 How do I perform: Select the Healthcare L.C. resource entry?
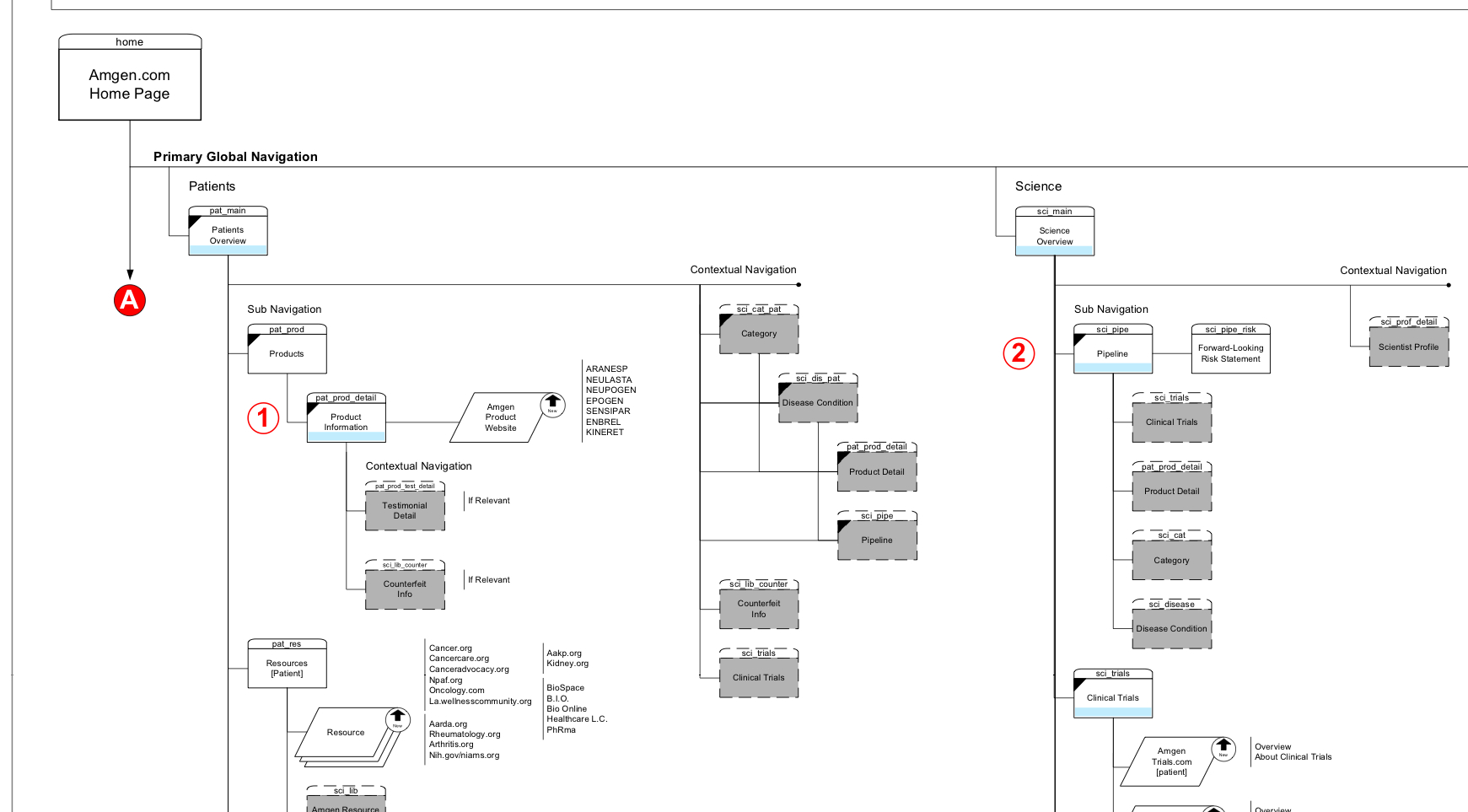tap(577, 719)
